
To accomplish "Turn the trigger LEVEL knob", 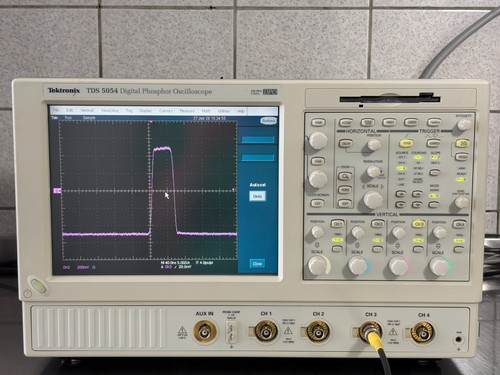I will click(462, 202).
